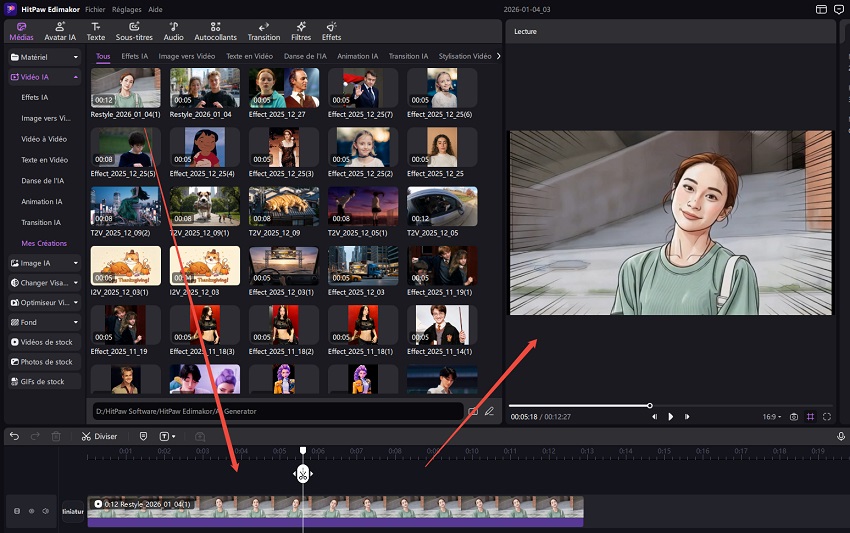Take a snapshot with camera icon

click(x=794, y=416)
